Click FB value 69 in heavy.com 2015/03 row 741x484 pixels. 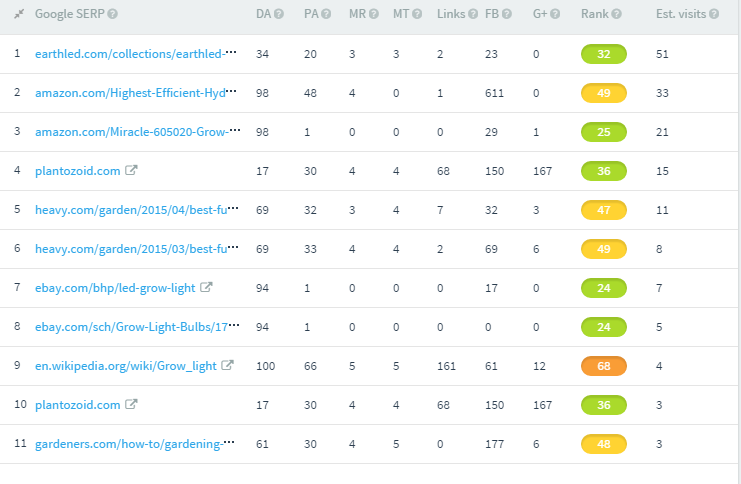point(491,249)
